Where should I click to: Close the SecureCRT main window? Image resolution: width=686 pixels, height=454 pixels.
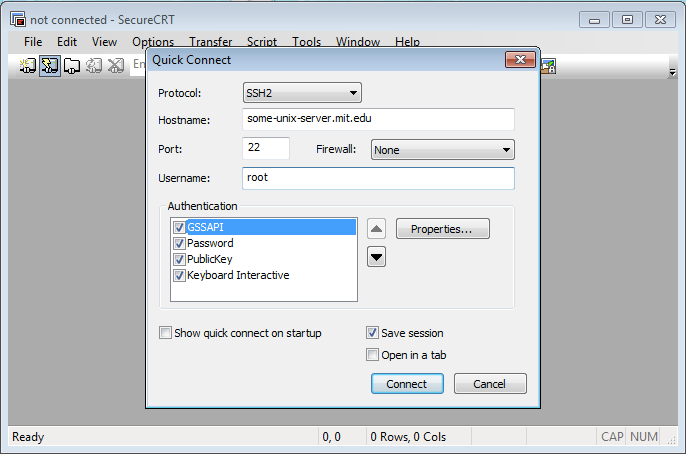pos(660,20)
